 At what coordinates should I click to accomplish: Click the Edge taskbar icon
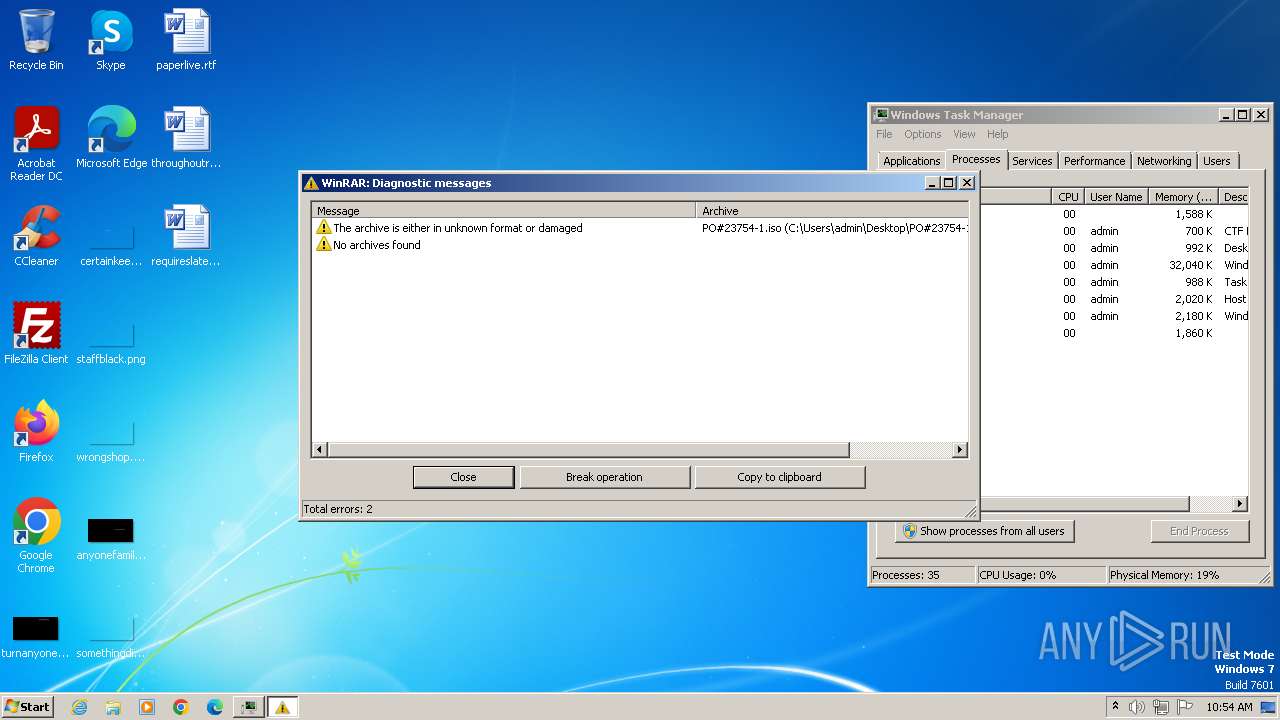215,707
